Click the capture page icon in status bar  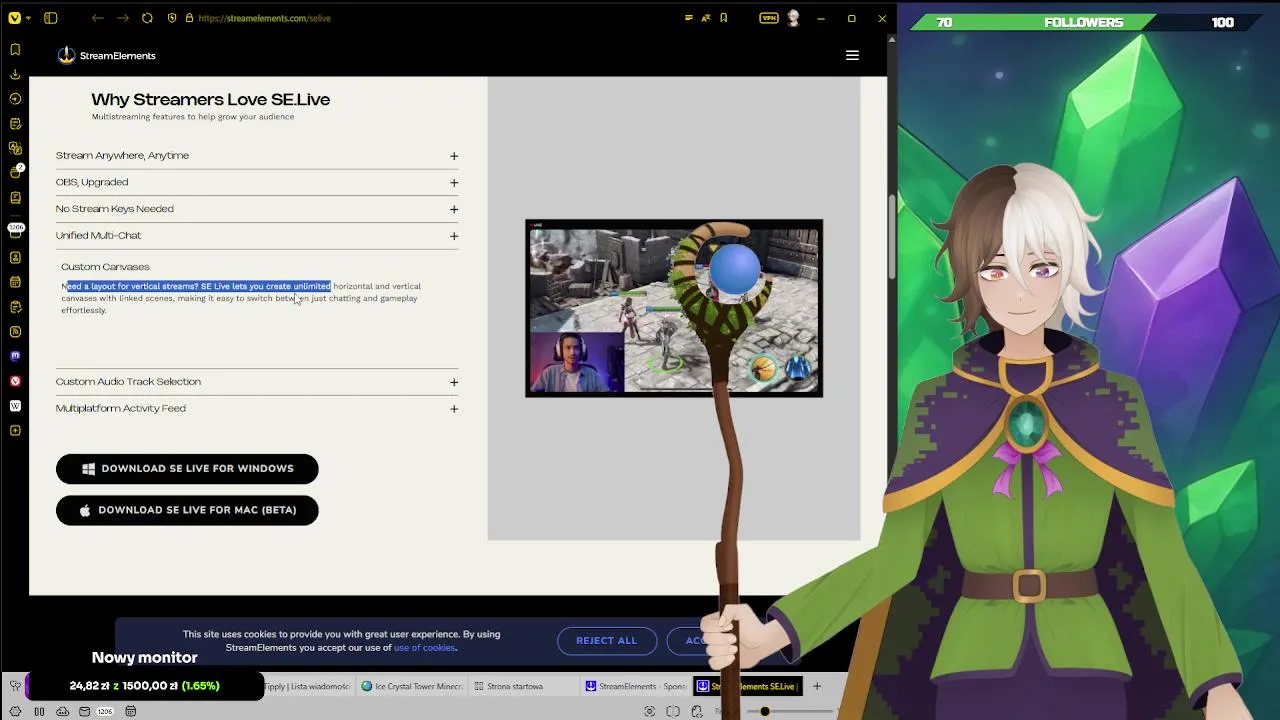coord(649,712)
